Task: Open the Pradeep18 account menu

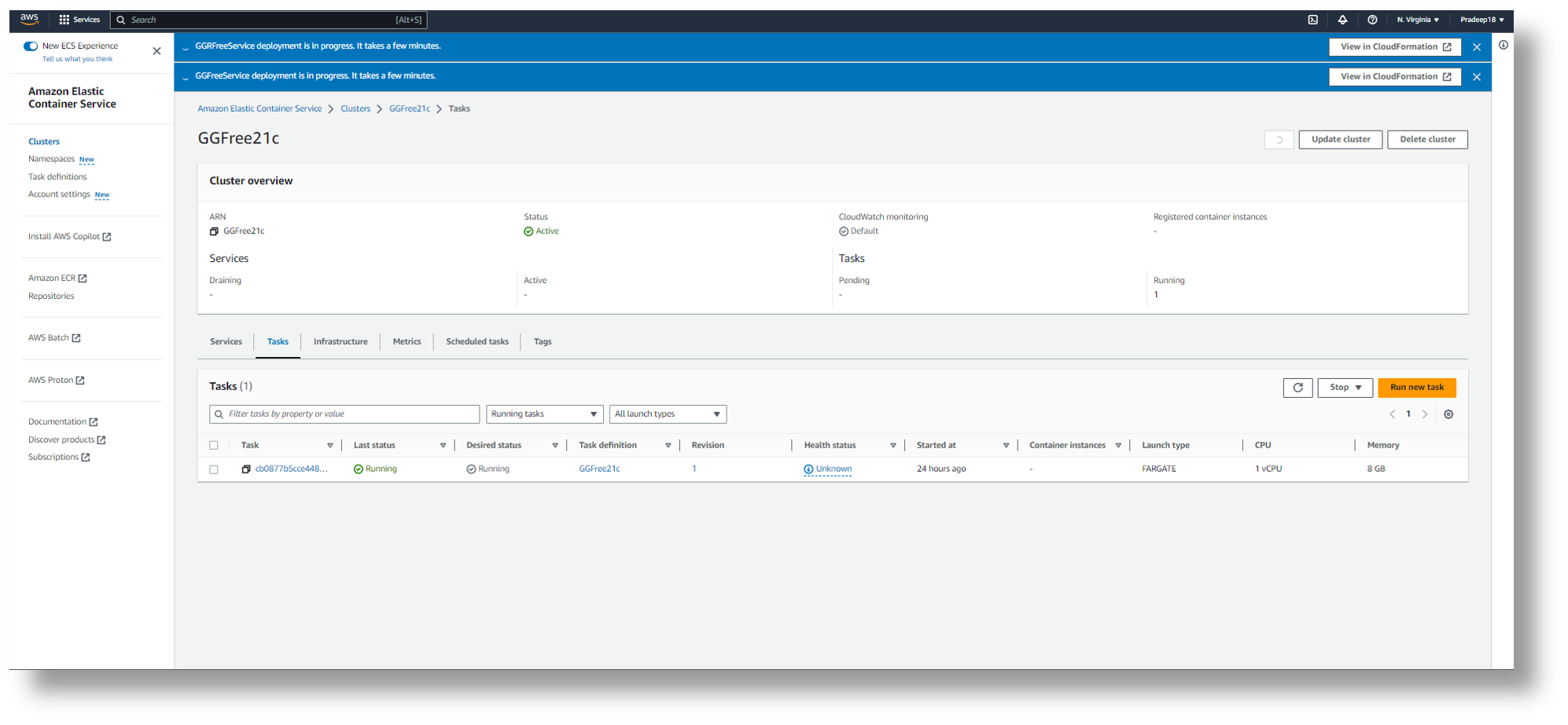Action: [1482, 20]
